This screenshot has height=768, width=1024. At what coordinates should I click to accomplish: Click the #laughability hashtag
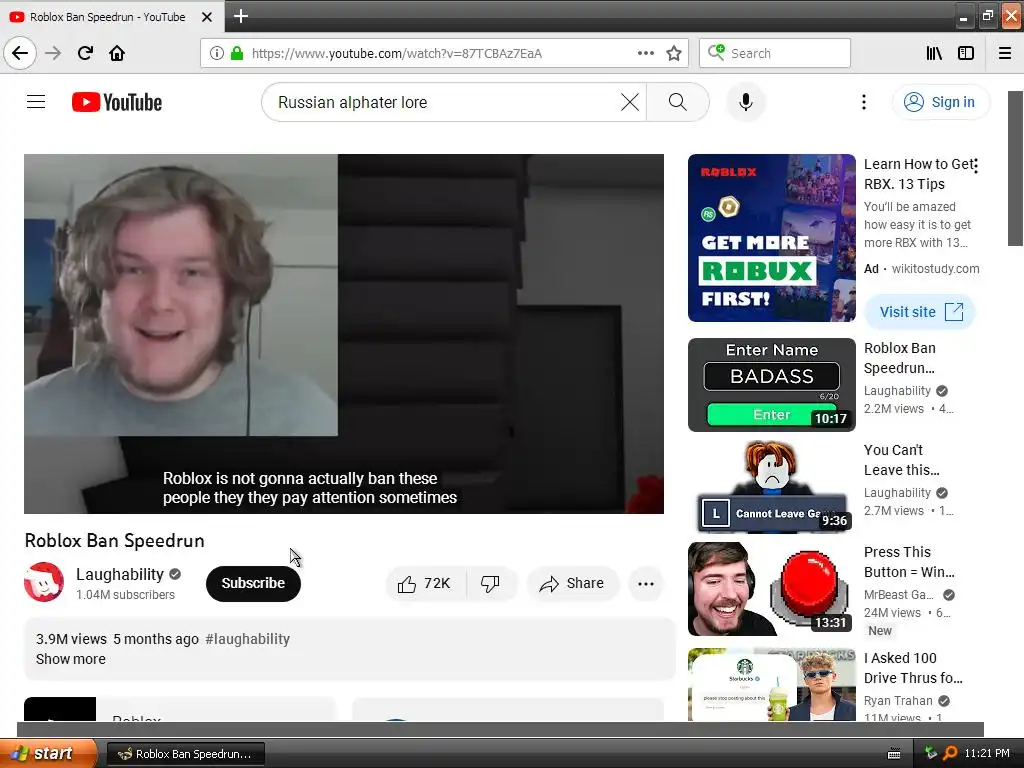click(248, 639)
